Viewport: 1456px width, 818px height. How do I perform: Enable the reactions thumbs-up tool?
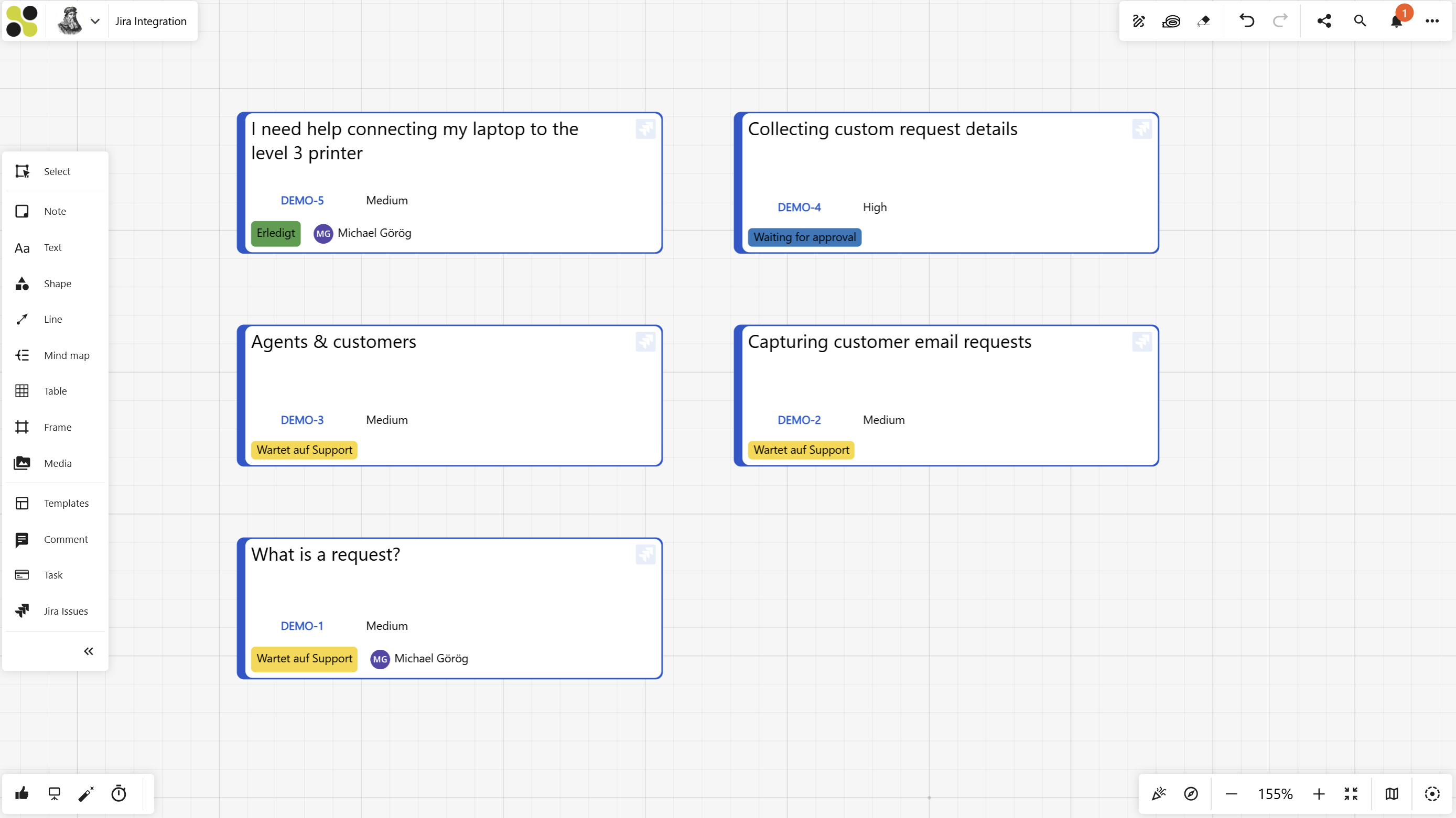click(21, 793)
